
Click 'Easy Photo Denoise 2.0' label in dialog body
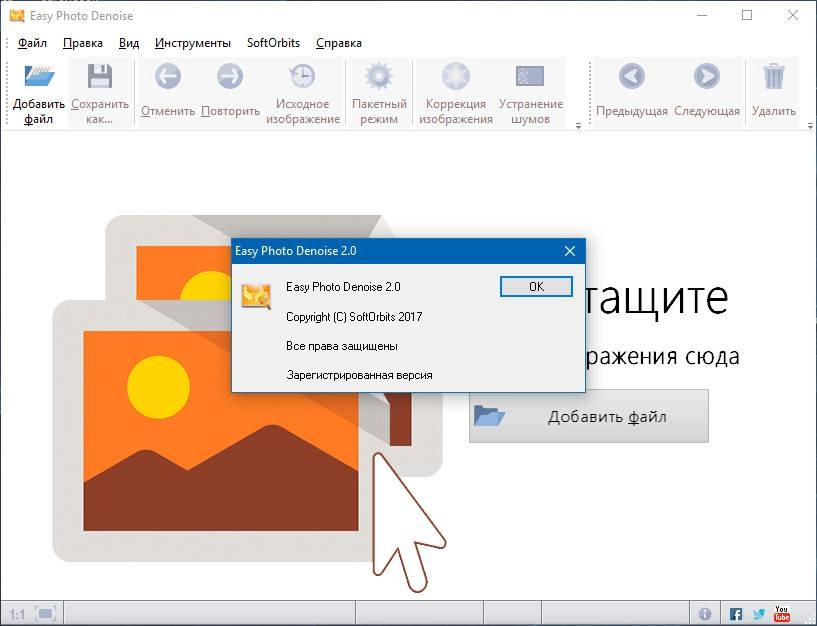[343, 287]
